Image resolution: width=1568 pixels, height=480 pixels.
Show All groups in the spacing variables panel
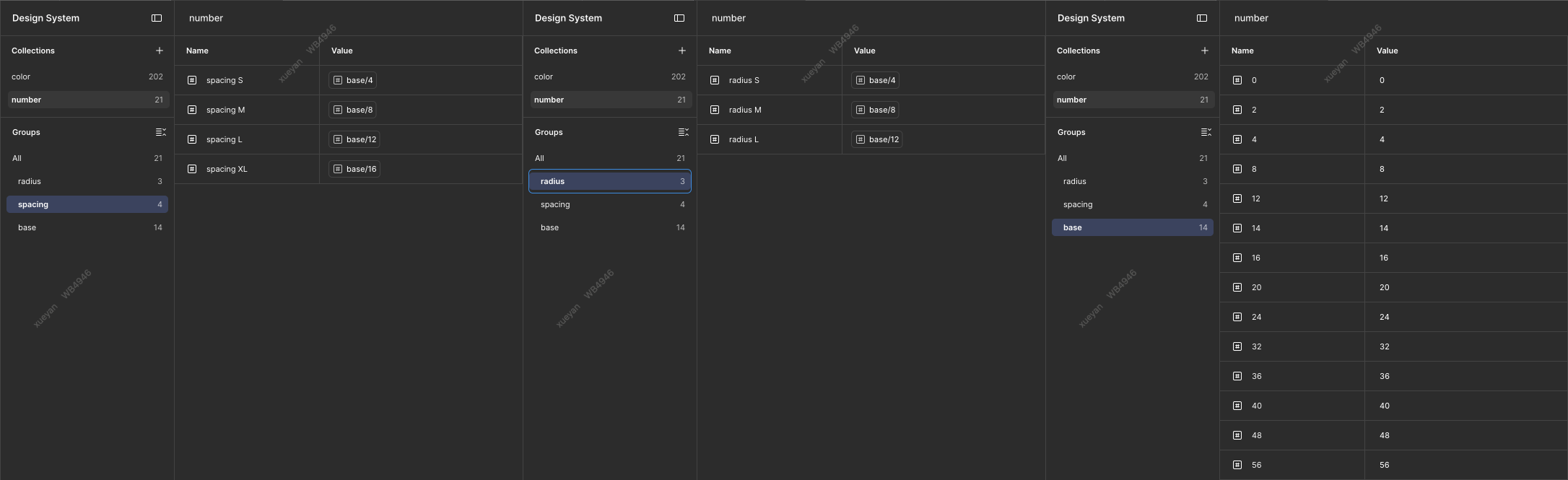point(87,158)
